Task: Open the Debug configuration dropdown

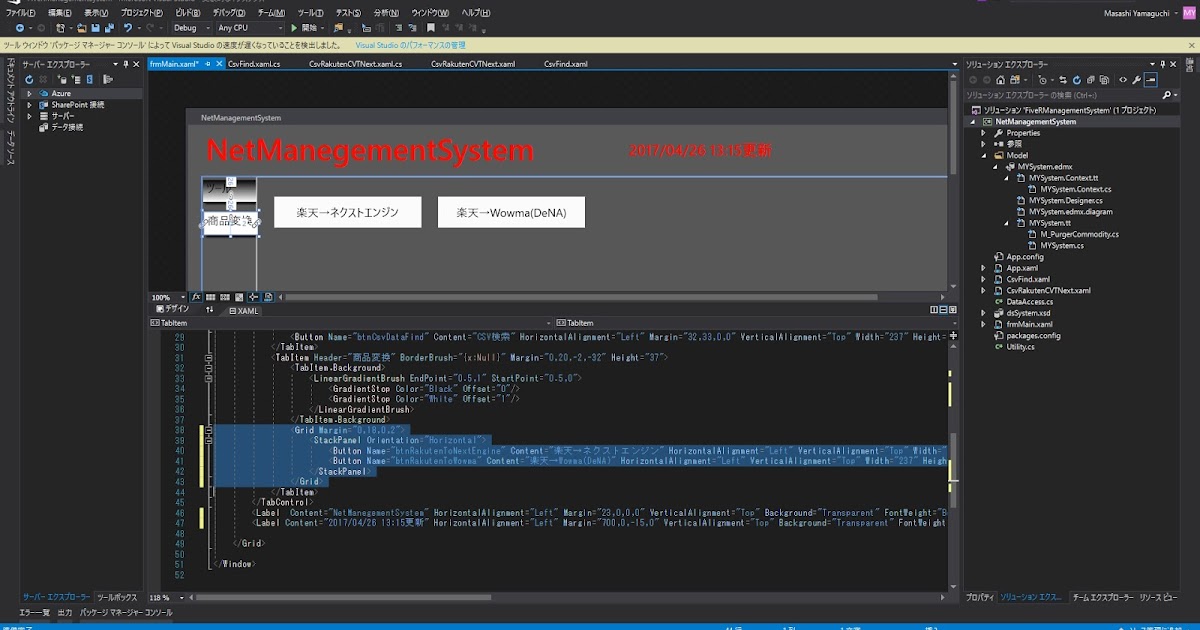Action: pyautogui.click(x=207, y=27)
